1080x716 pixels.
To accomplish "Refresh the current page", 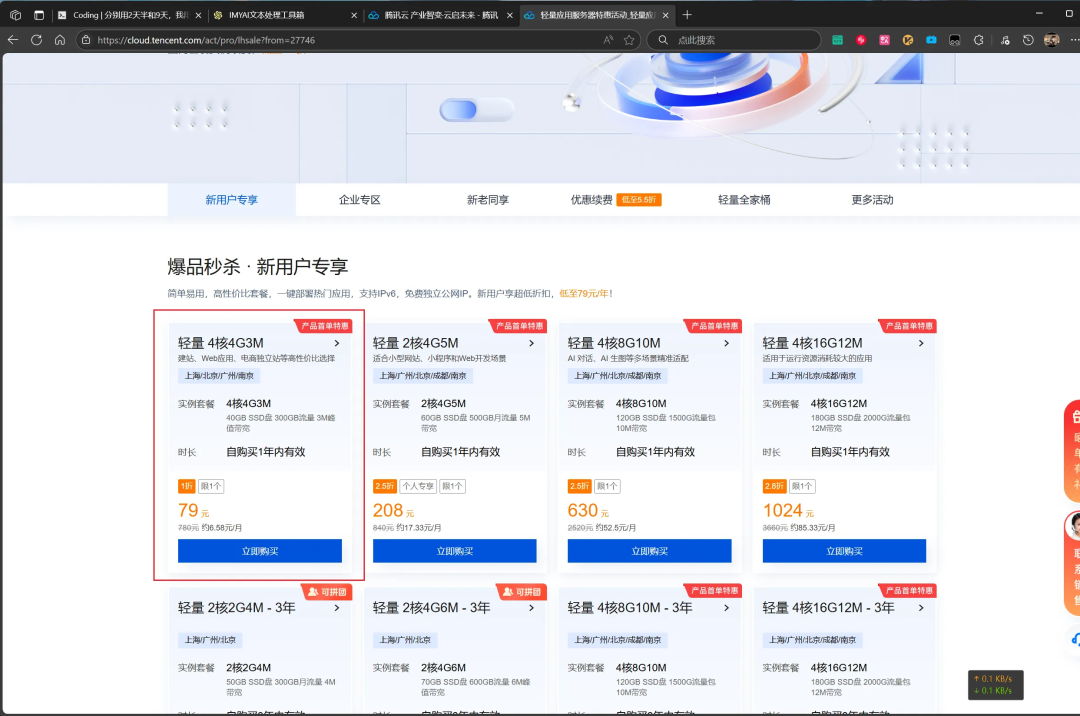I will (37, 40).
